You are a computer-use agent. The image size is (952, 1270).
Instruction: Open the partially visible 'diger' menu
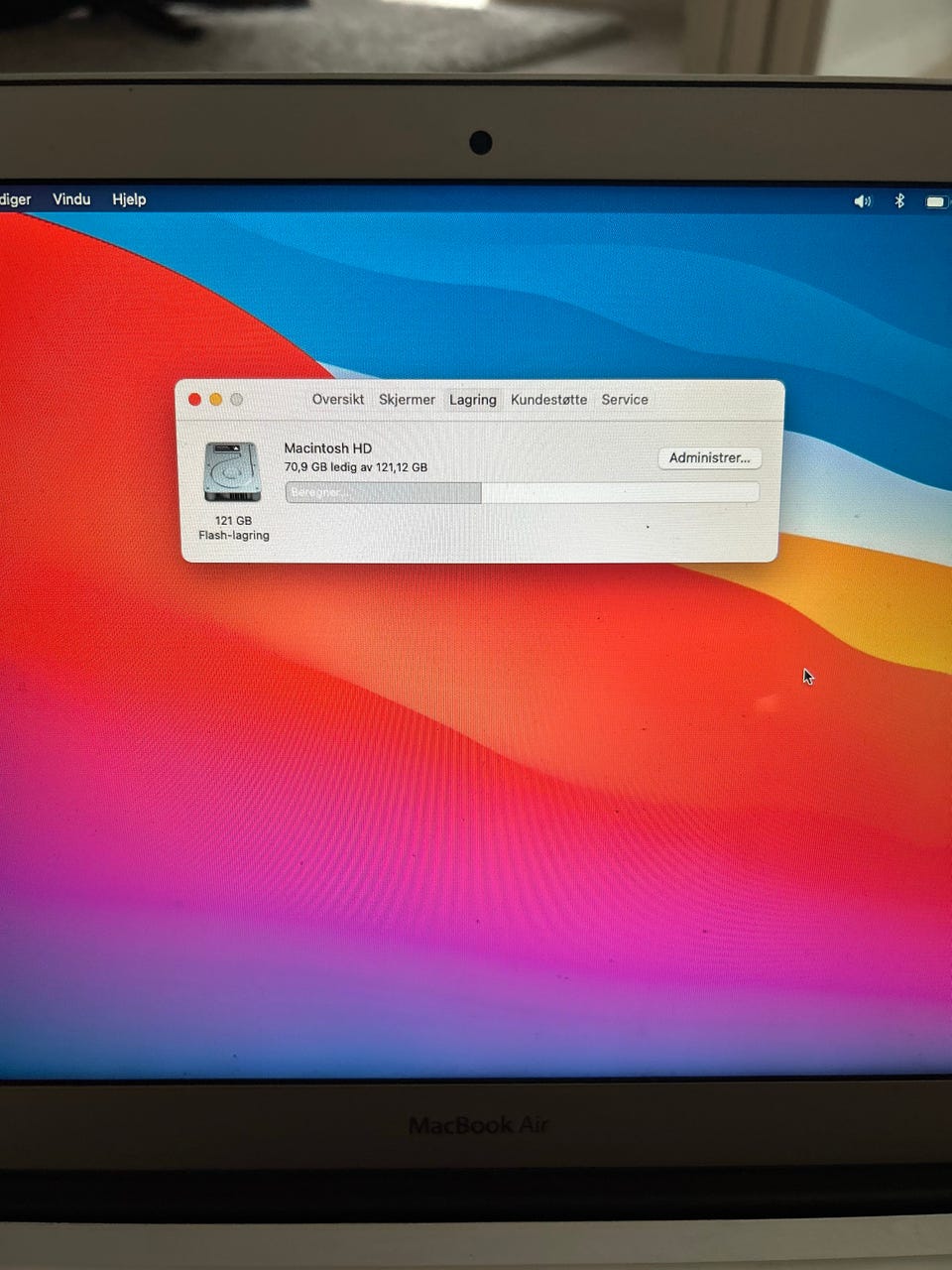coord(16,199)
